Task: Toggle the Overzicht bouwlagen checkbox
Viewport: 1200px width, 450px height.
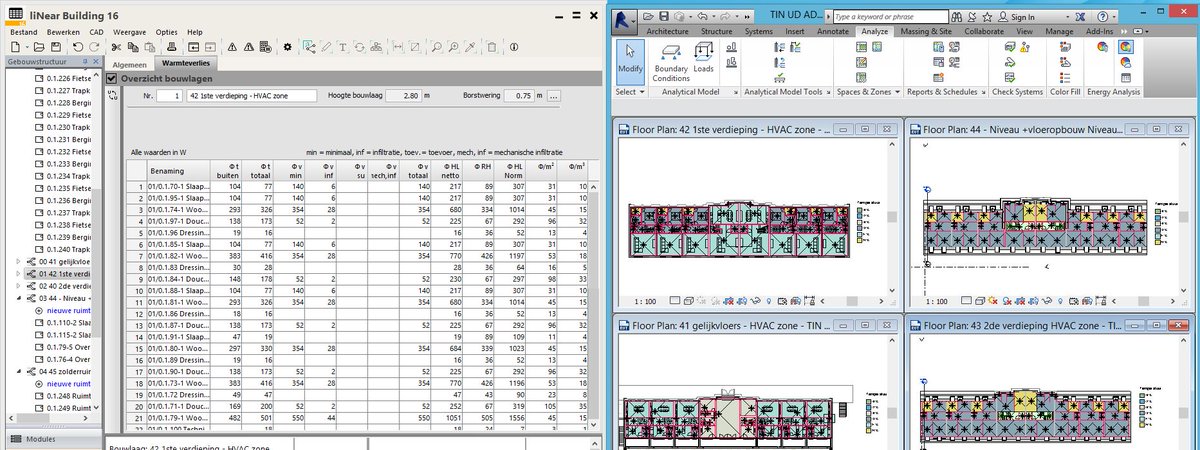Action: click(x=111, y=78)
